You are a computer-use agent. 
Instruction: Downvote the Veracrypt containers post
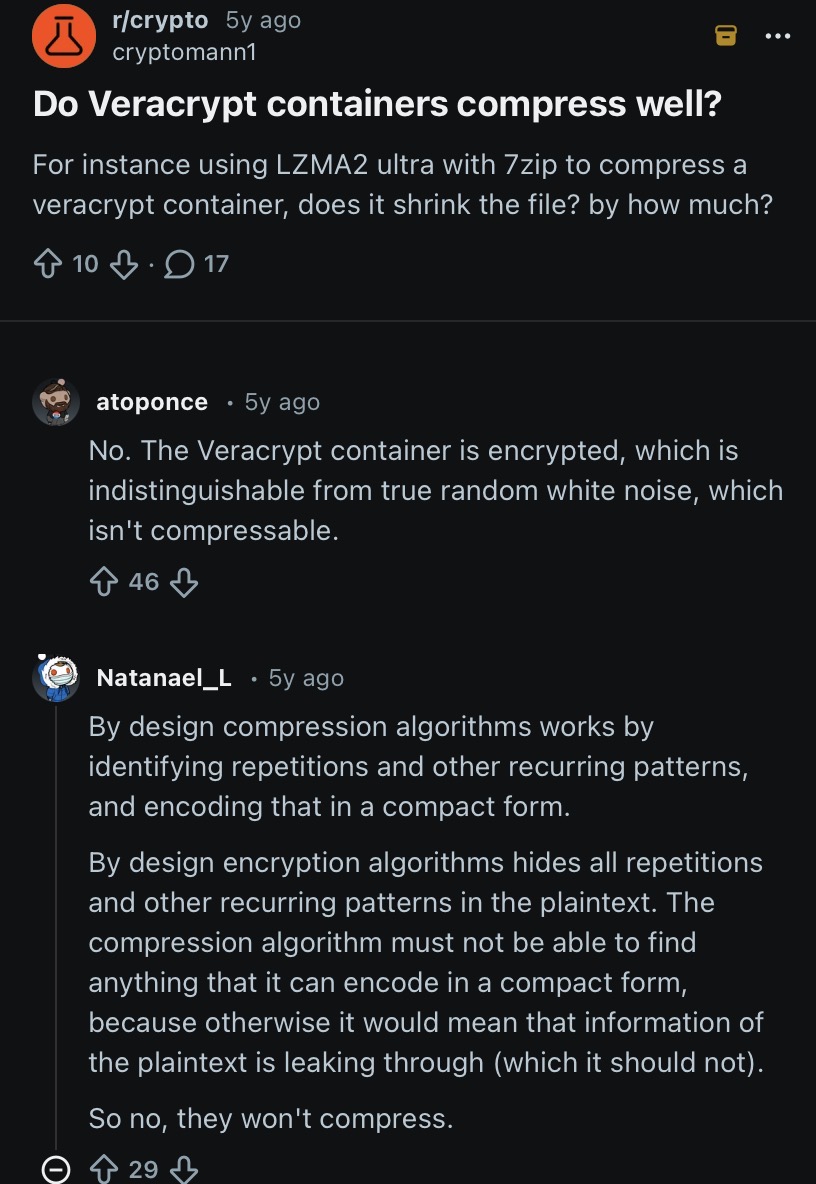pos(122,264)
